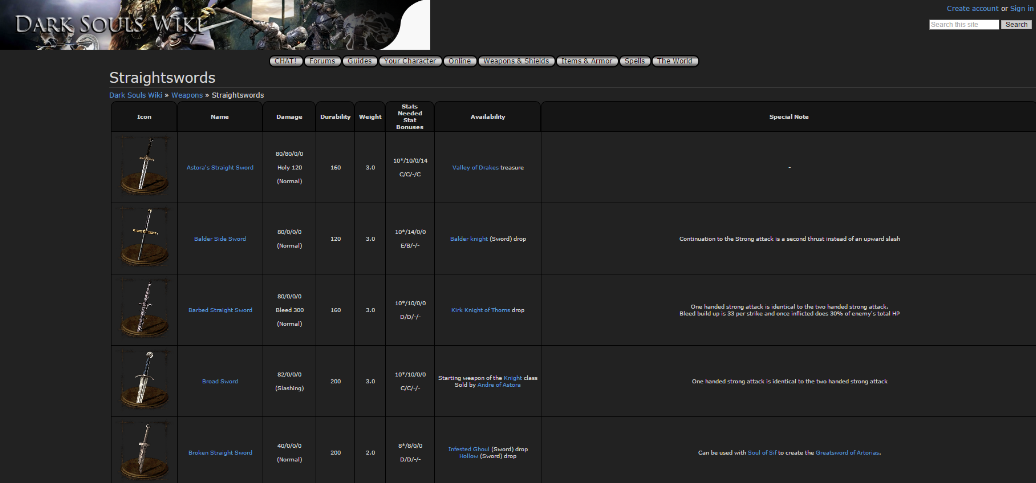Open the Andre of Astora link

[x=499, y=385]
